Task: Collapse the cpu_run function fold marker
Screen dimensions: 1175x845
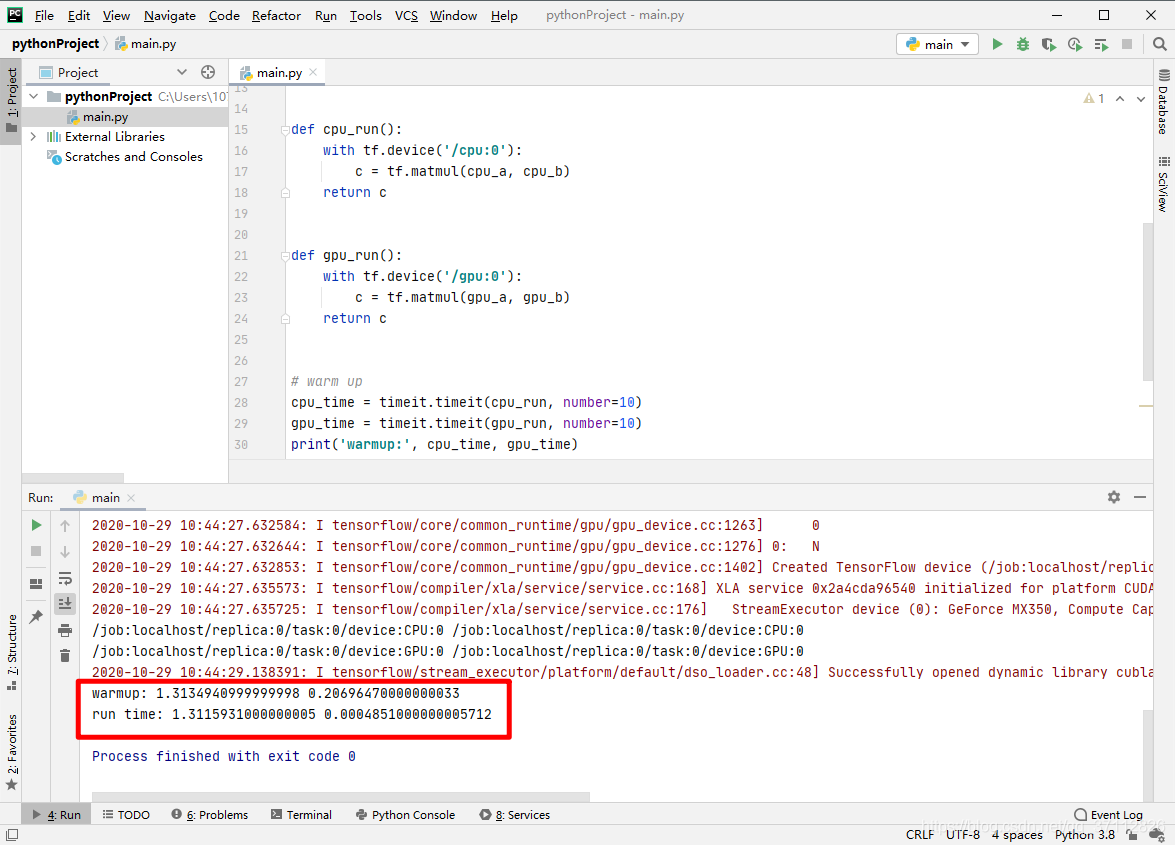Action: coord(286,130)
